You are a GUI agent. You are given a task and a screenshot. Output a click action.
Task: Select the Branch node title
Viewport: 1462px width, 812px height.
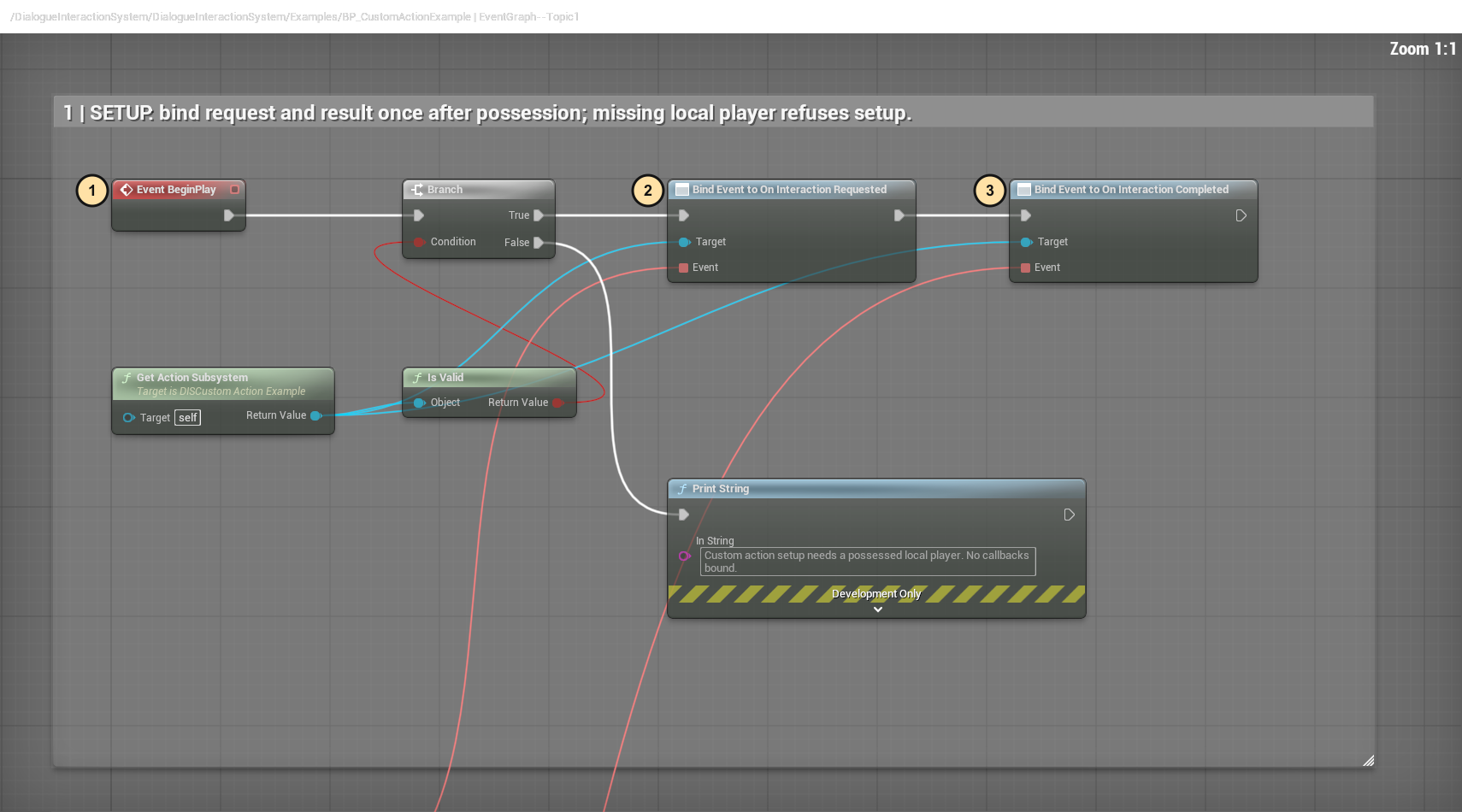[445, 190]
